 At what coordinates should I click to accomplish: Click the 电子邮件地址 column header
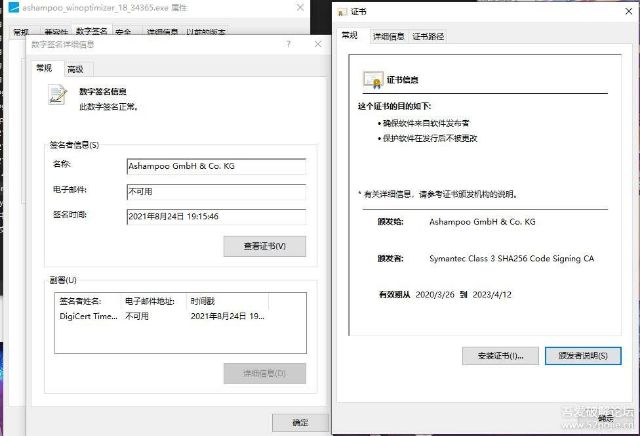point(153,301)
